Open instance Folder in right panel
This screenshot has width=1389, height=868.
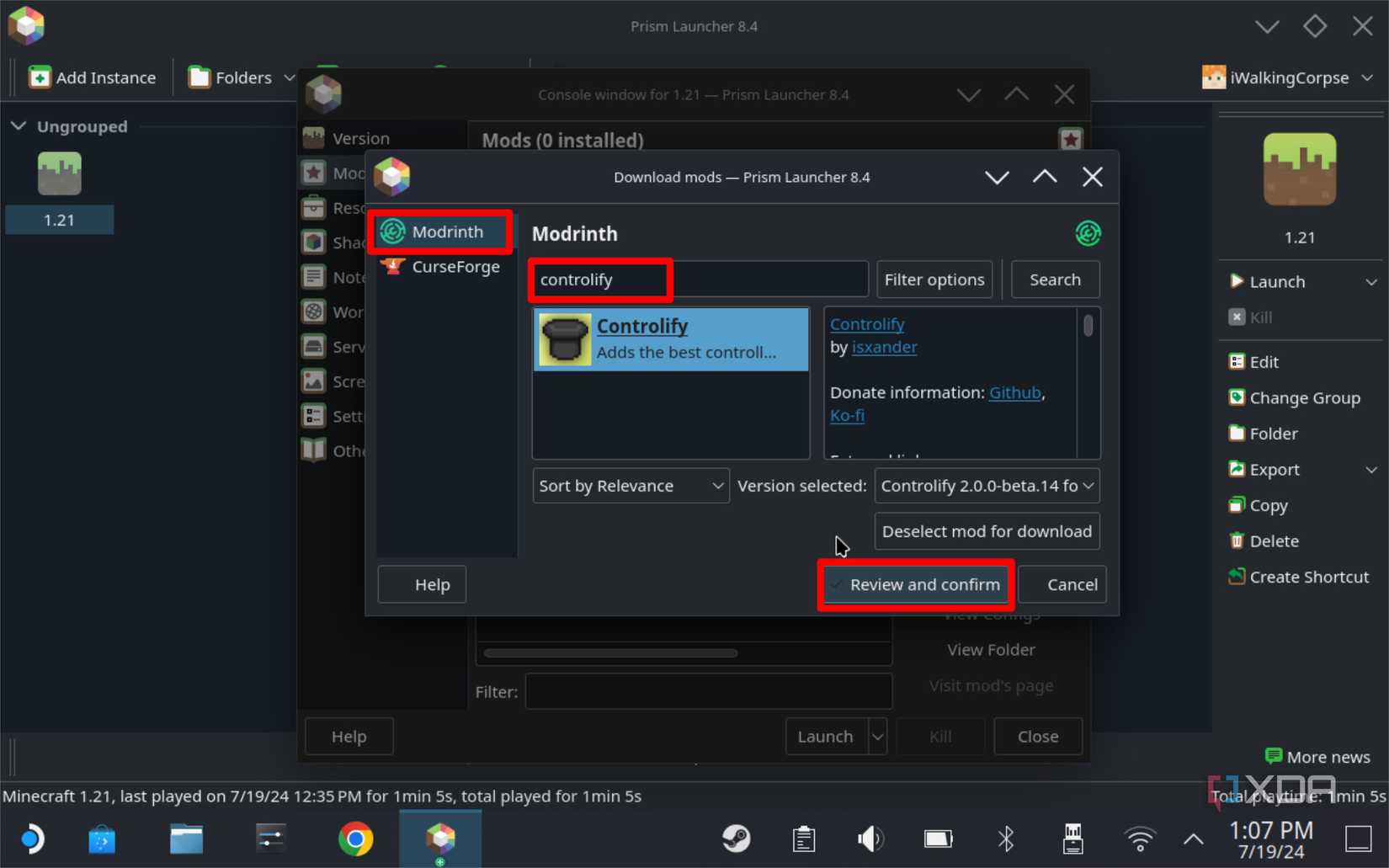tap(1263, 434)
